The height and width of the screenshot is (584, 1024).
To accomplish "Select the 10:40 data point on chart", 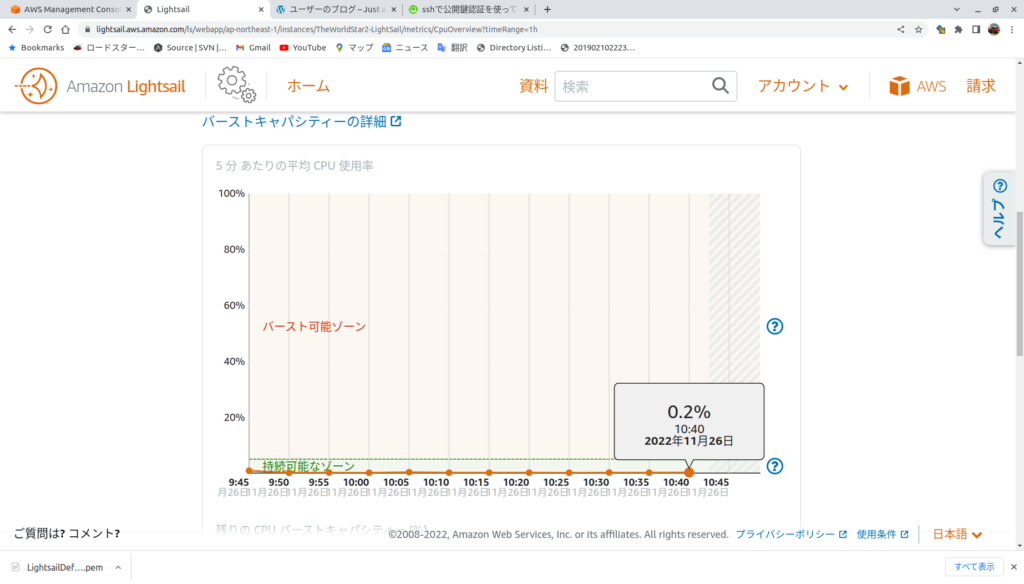I will 689,472.
